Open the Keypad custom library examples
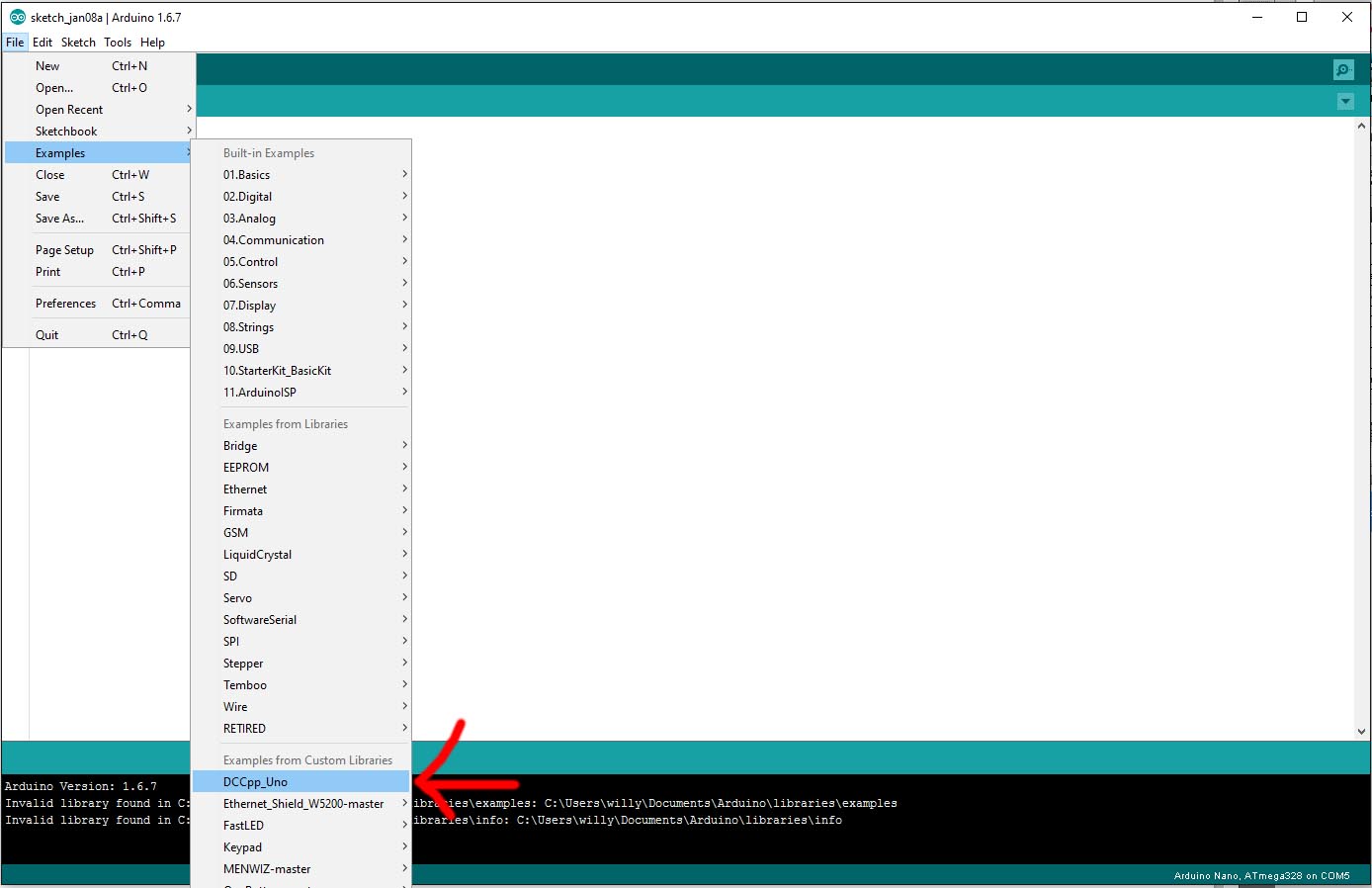 pos(300,847)
